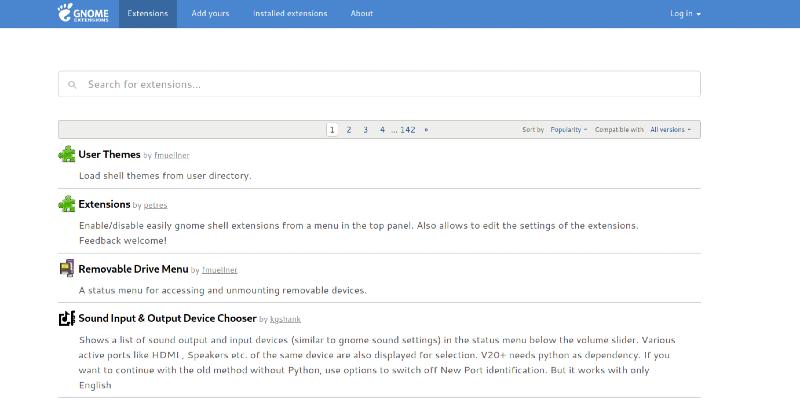The image size is (800, 400).
Task: Focus the Search for extensions field
Action: (x=380, y=85)
